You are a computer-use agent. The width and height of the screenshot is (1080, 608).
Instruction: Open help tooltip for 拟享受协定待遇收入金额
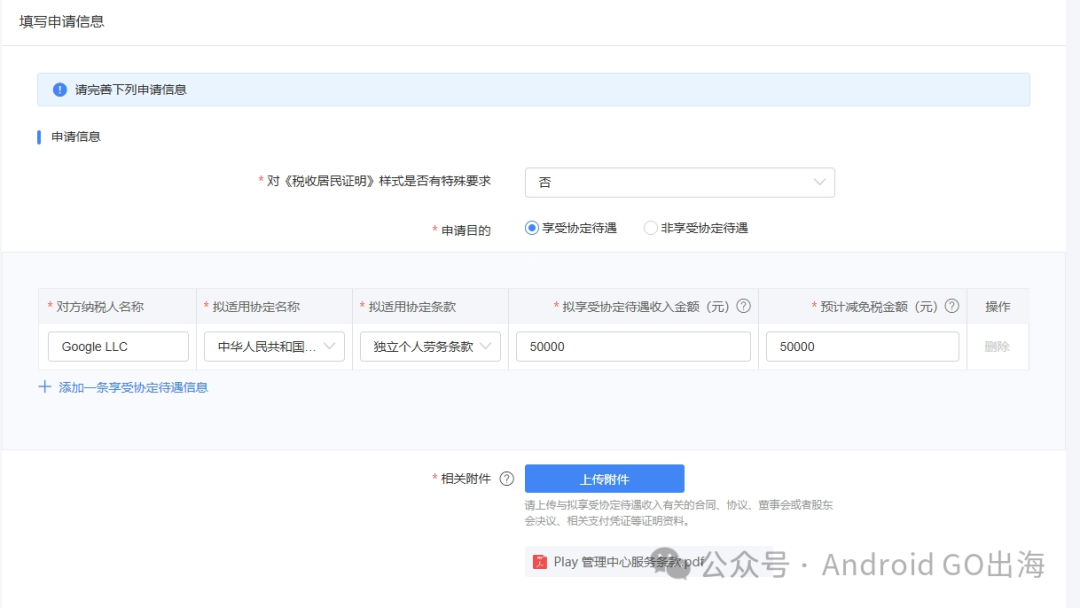click(743, 306)
